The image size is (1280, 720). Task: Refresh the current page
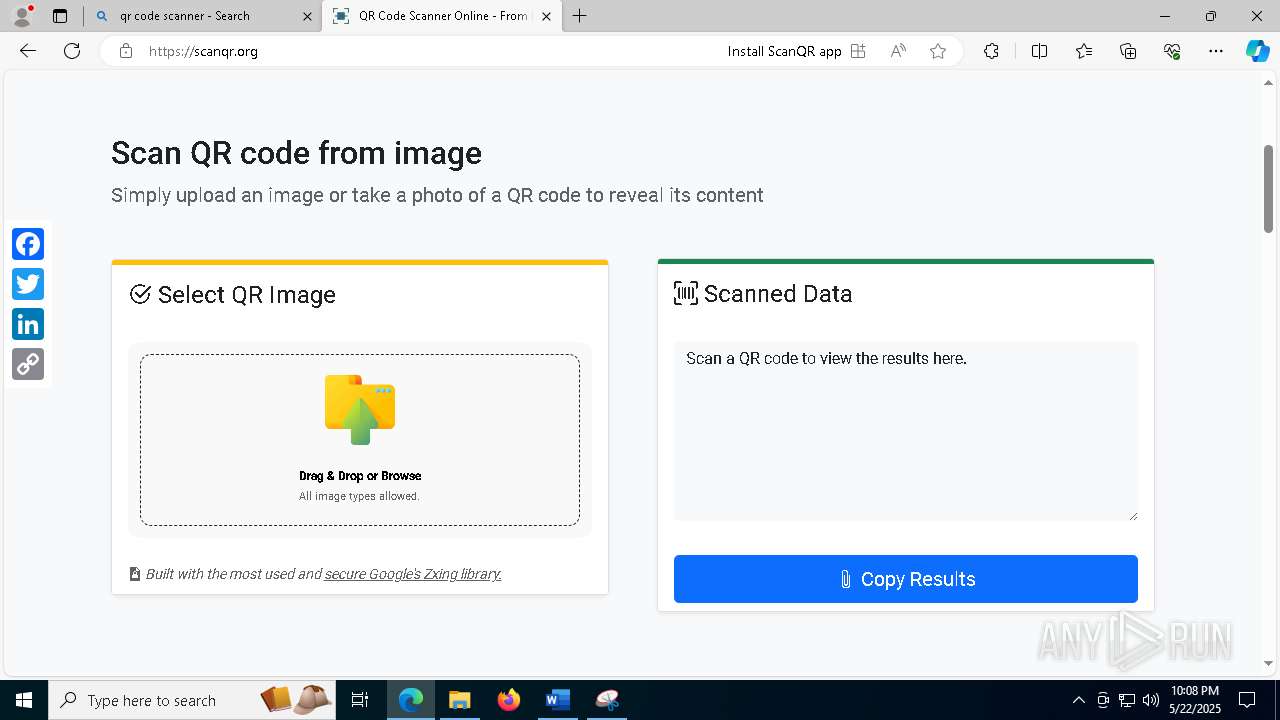[x=72, y=51]
